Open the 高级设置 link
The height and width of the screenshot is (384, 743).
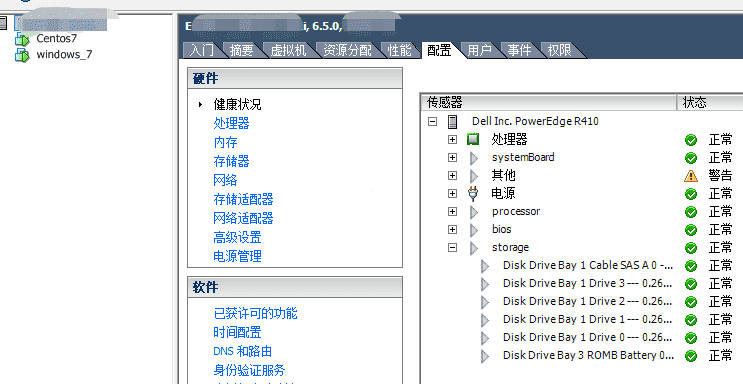(237, 237)
